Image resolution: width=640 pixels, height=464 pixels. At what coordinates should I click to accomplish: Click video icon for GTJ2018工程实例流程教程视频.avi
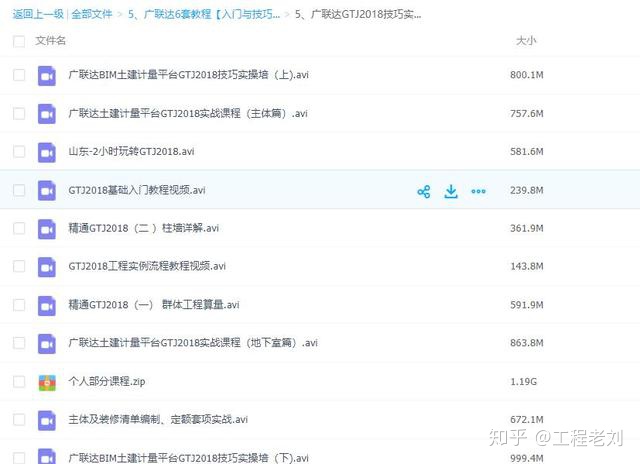47,267
